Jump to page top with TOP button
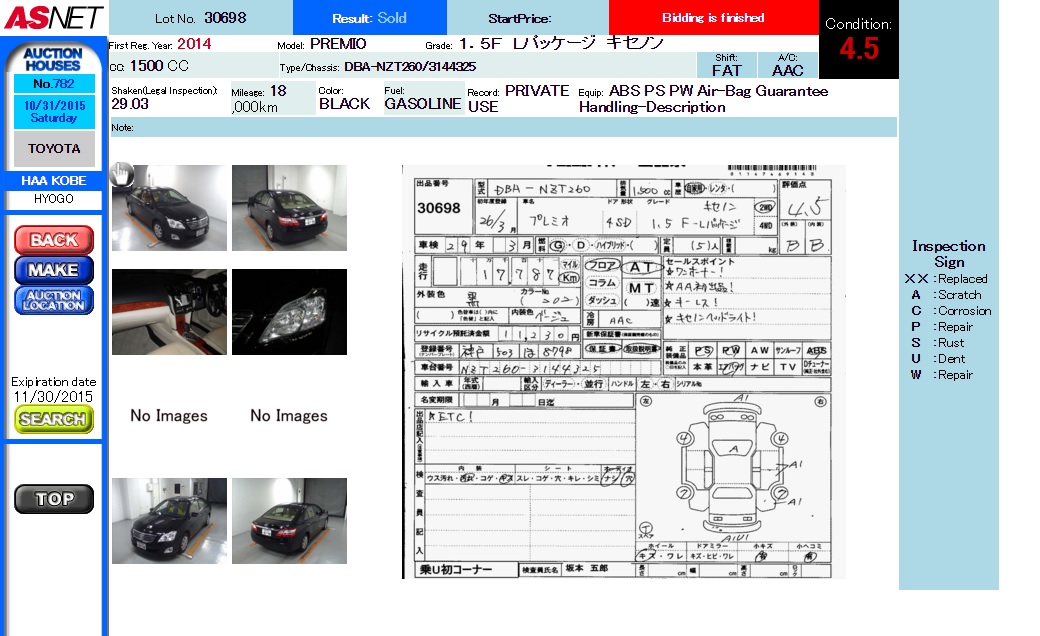The height and width of the screenshot is (636, 1040). coord(53,499)
